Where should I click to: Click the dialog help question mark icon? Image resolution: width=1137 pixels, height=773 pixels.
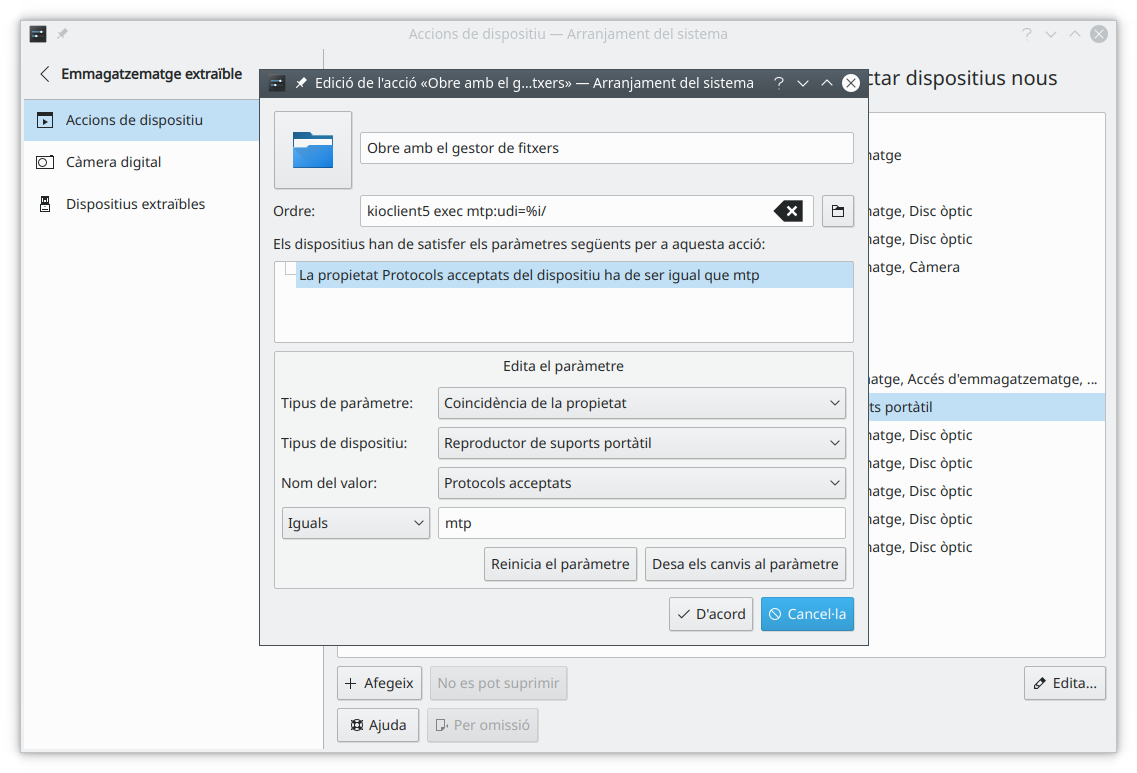778,84
